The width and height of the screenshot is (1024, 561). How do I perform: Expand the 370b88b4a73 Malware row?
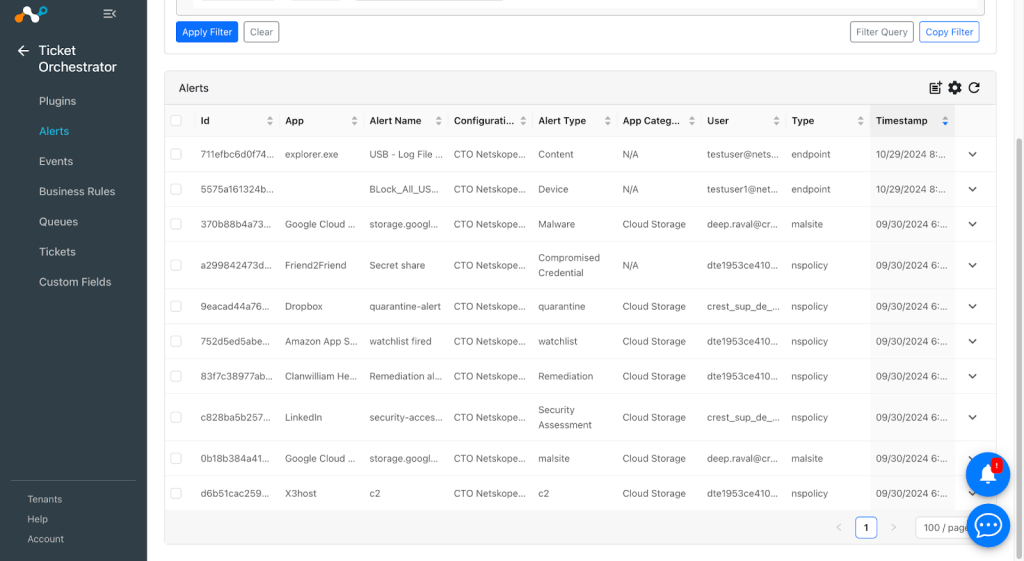tap(972, 224)
